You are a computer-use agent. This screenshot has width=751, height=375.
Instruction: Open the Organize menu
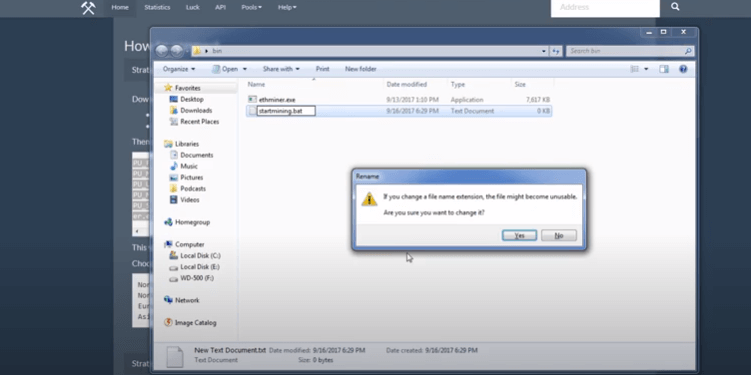click(x=179, y=69)
